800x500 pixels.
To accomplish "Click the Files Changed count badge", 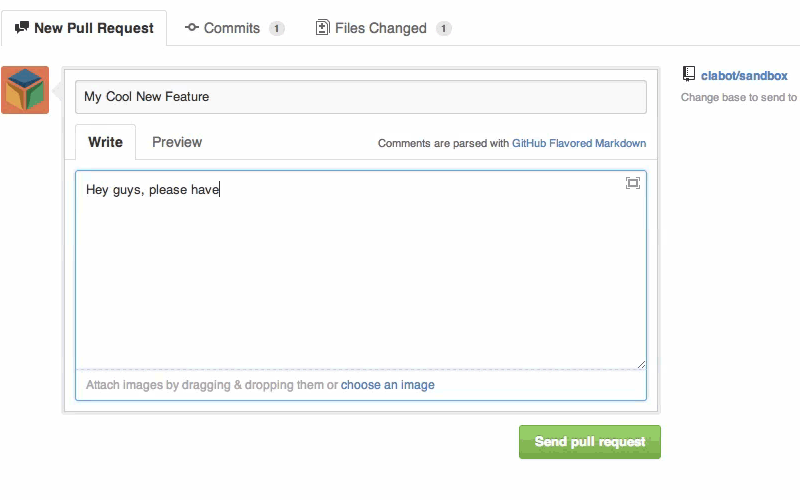I will 443,29.
